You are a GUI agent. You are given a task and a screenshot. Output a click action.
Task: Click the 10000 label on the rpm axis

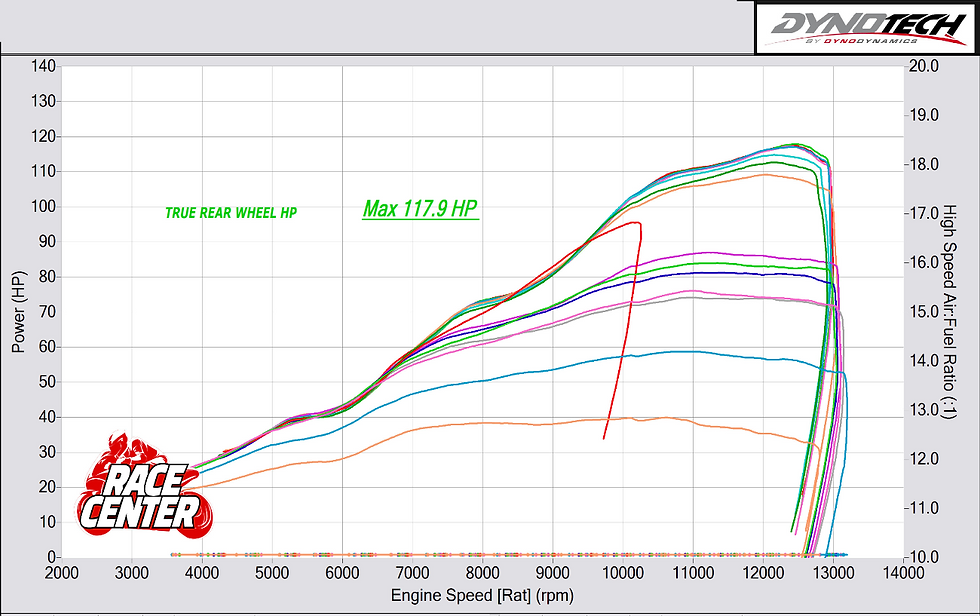(x=622, y=573)
